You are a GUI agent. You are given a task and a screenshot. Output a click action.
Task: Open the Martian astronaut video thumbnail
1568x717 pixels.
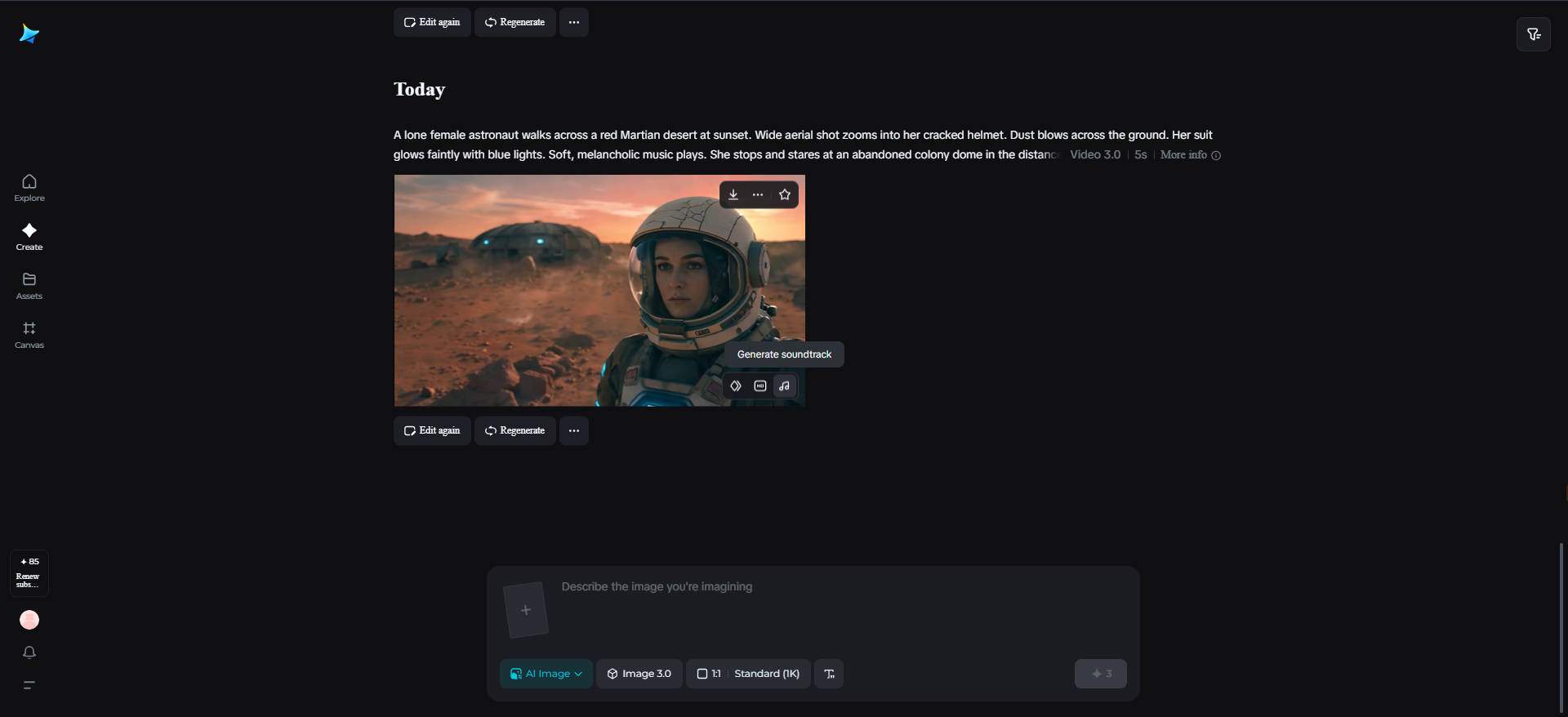(599, 291)
